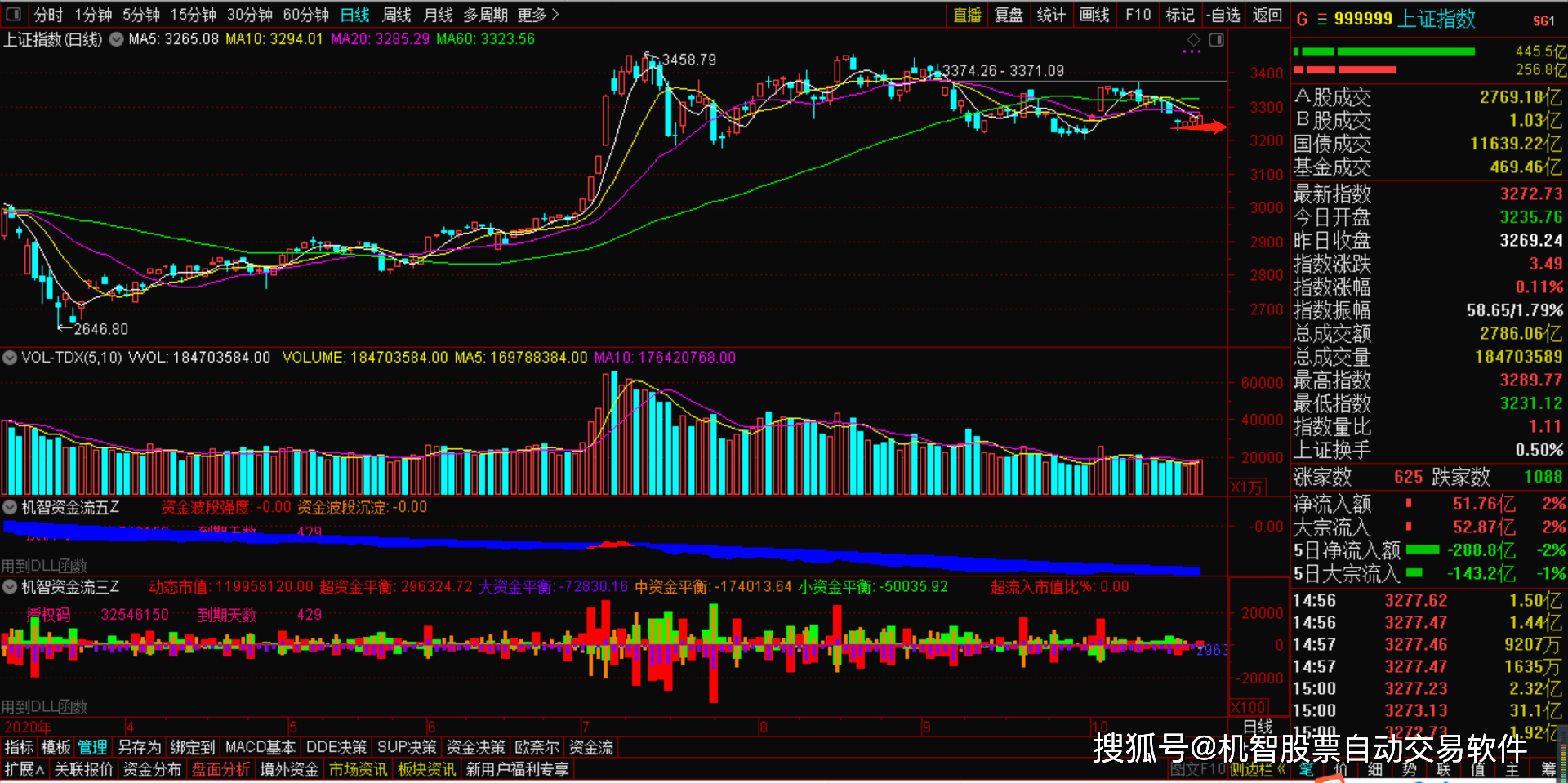
Task: Click the X1万 volume scale label
Action: [1247, 487]
